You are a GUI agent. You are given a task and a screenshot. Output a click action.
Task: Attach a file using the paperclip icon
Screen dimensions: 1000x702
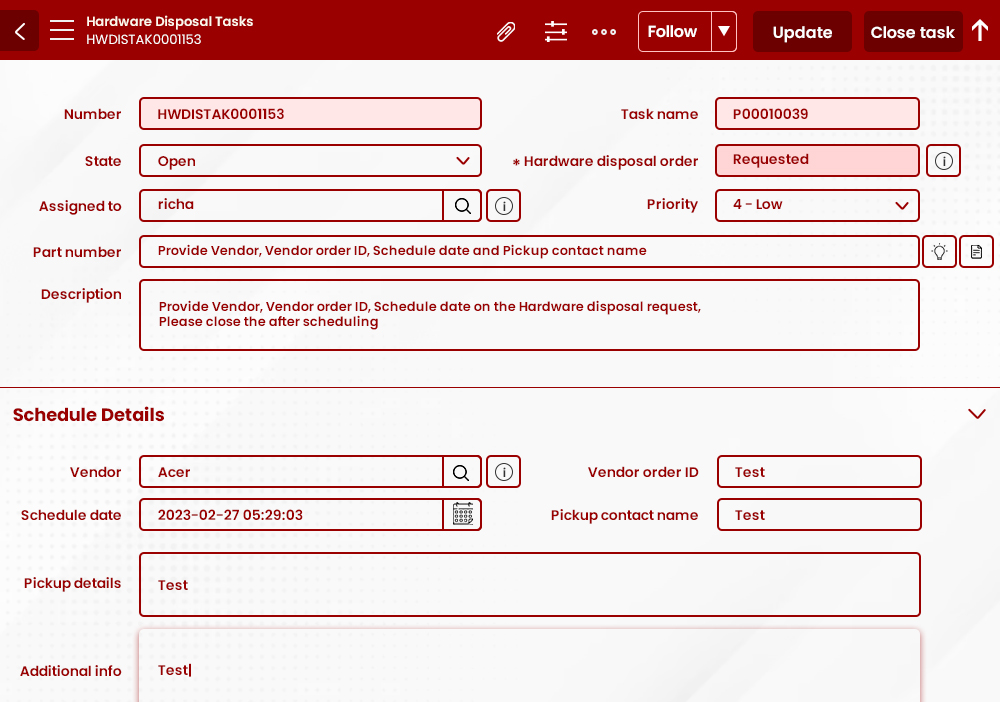click(506, 31)
